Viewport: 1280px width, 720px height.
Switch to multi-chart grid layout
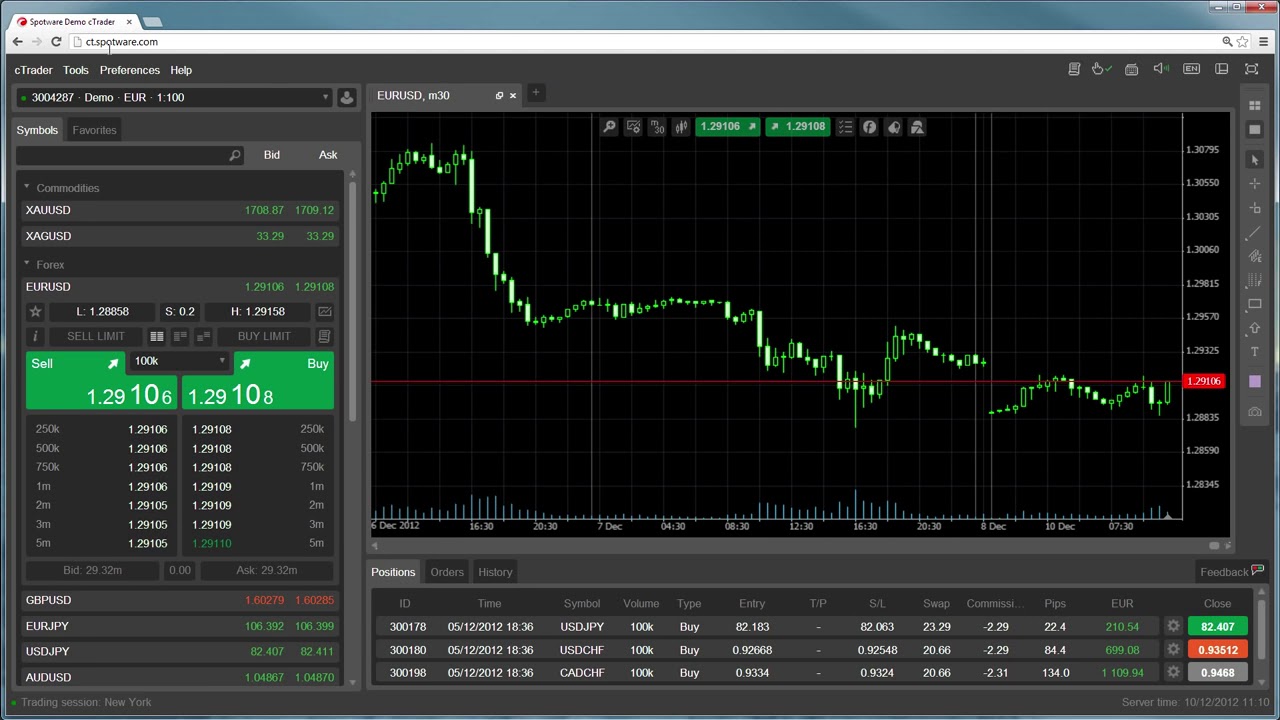point(1255,106)
